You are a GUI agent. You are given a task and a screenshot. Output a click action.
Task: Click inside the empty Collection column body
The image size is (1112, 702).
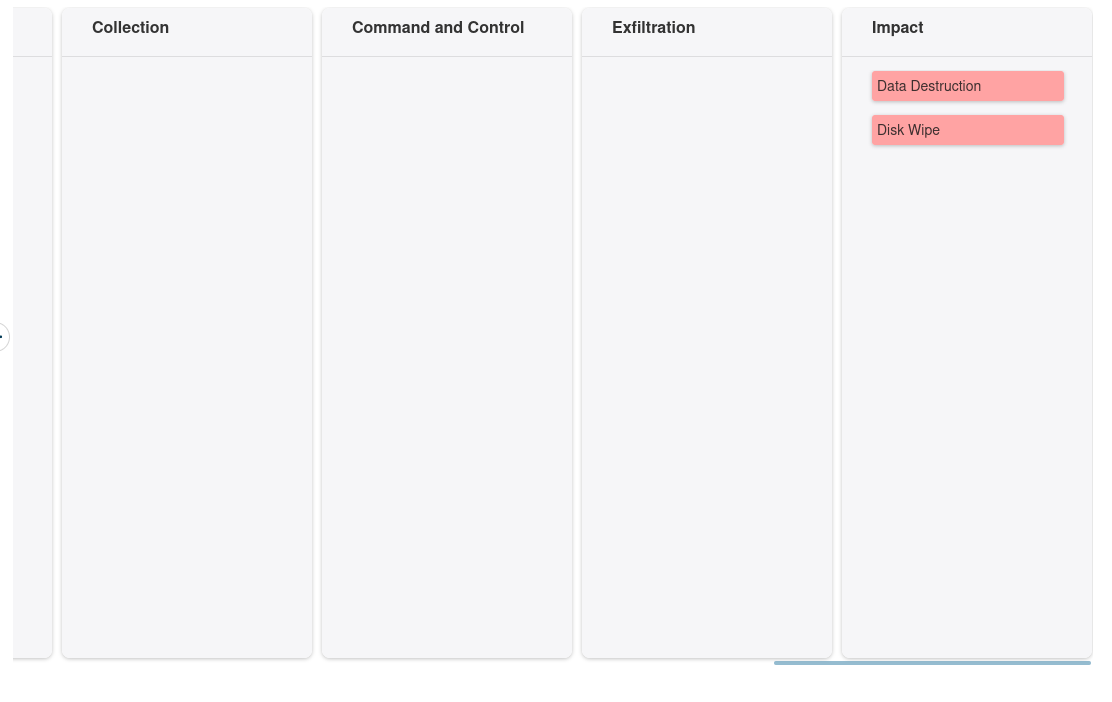187,350
